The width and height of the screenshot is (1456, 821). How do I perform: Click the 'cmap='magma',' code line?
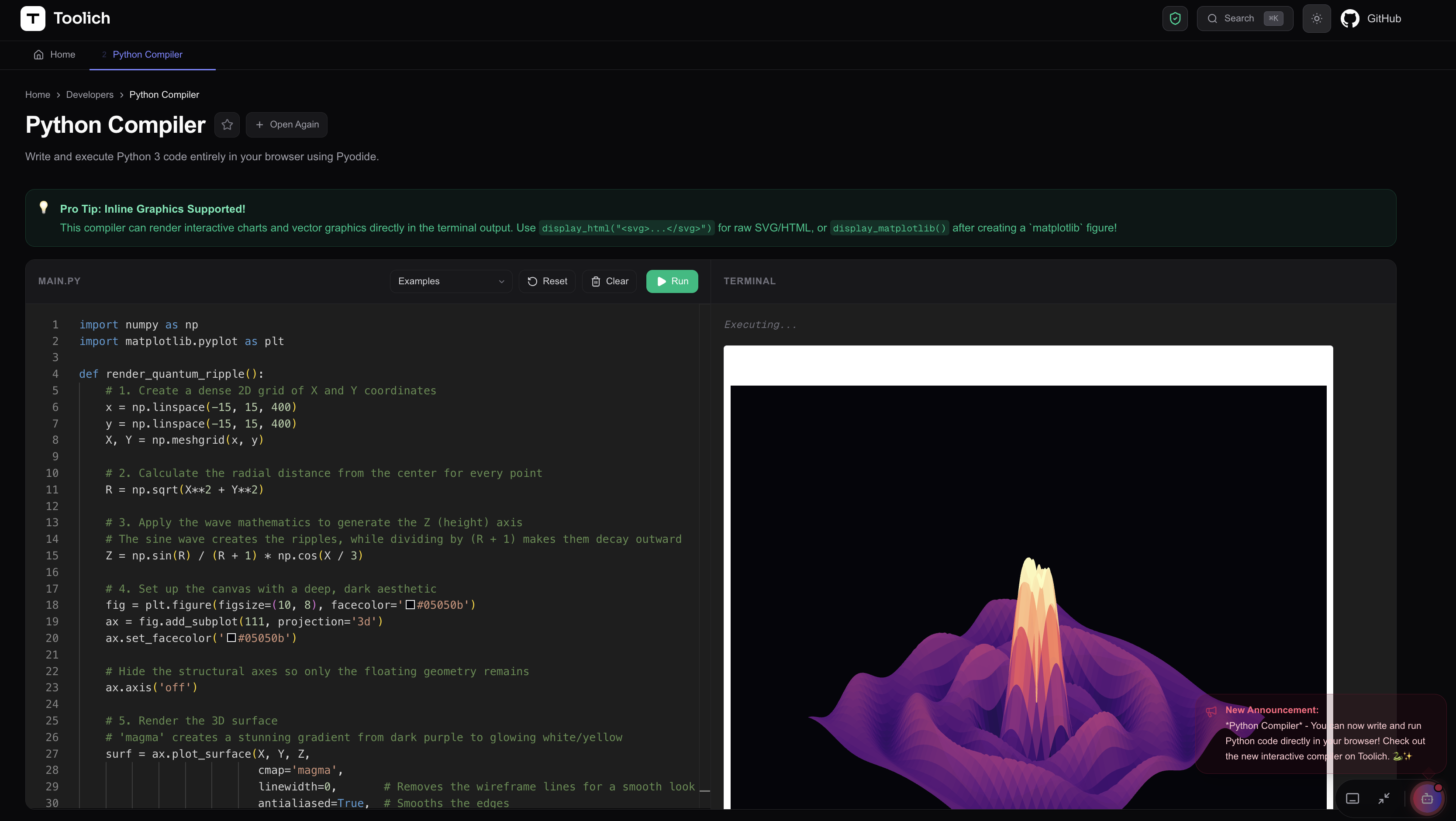click(x=301, y=770)
